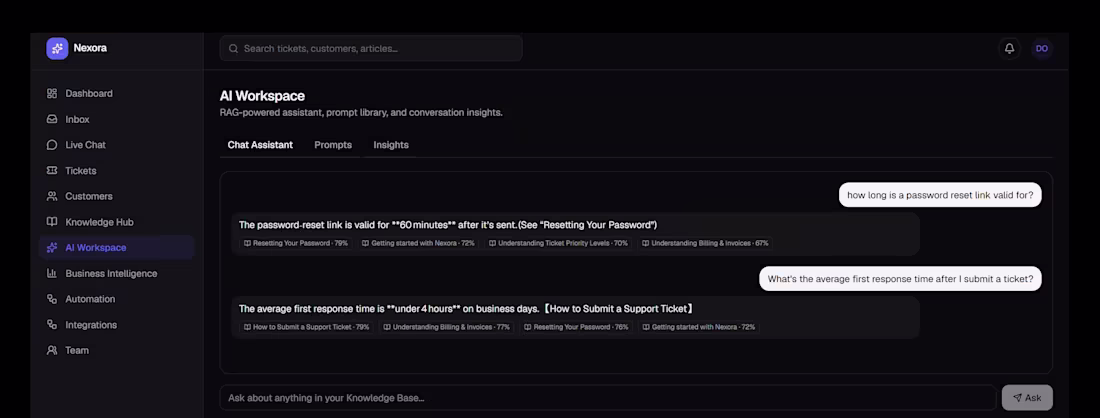The height and width of the screenshot is (418, 1100).
Task: Go to Dashboard
Action: point(116,93)
